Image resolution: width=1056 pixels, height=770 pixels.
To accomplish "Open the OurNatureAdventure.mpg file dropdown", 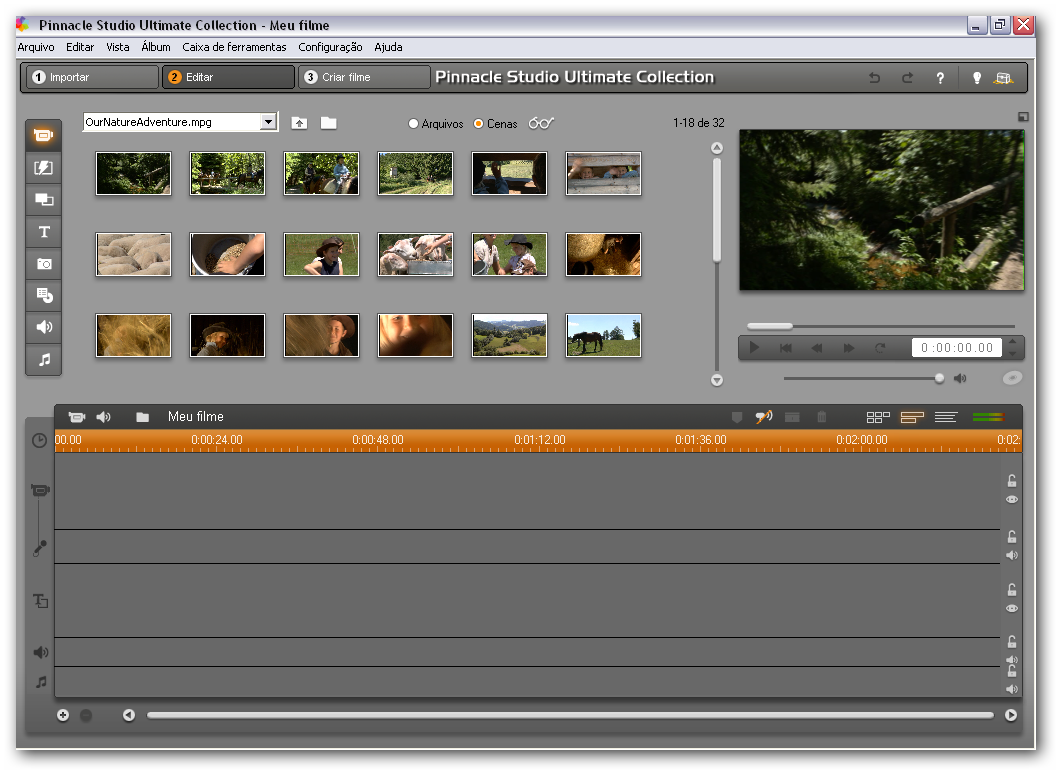I will [x=270, y=121].
